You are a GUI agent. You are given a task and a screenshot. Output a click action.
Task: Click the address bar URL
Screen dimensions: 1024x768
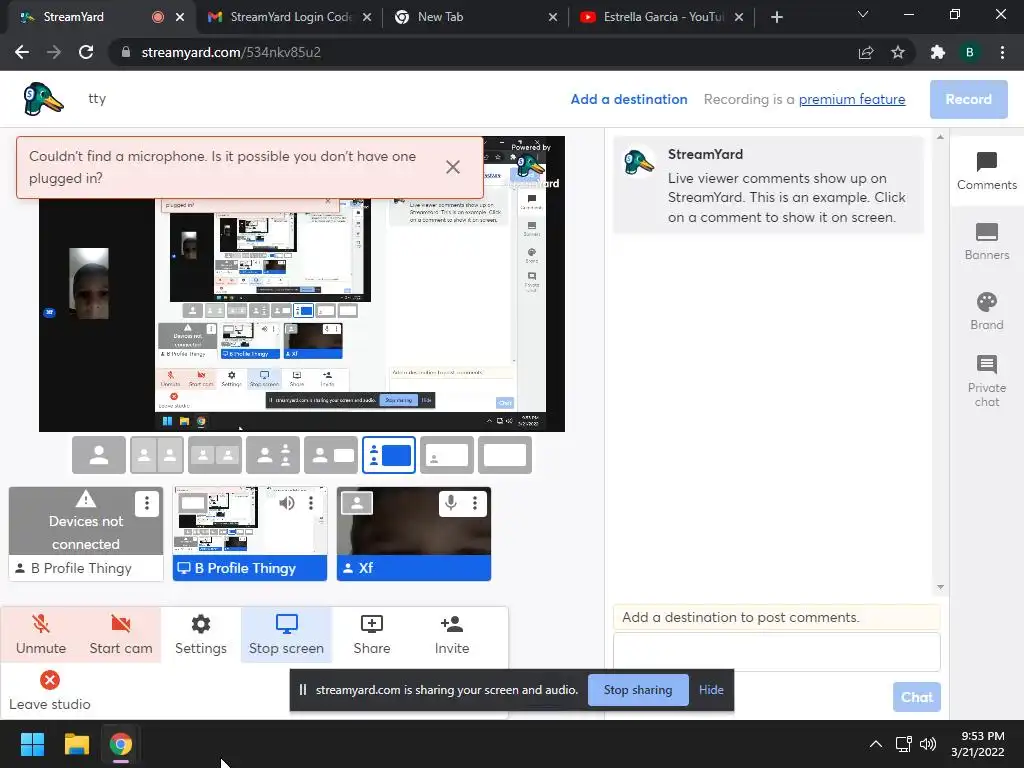231,52
